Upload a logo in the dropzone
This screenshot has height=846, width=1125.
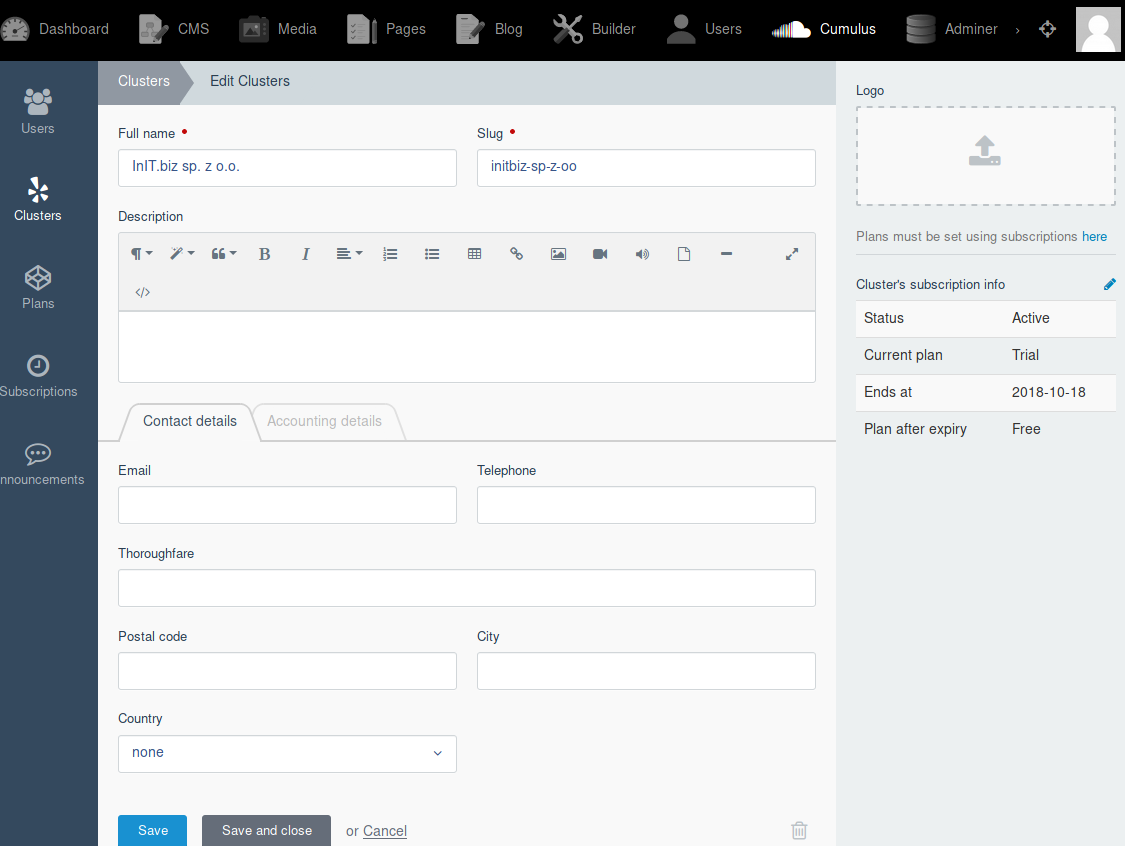point(985,156)
